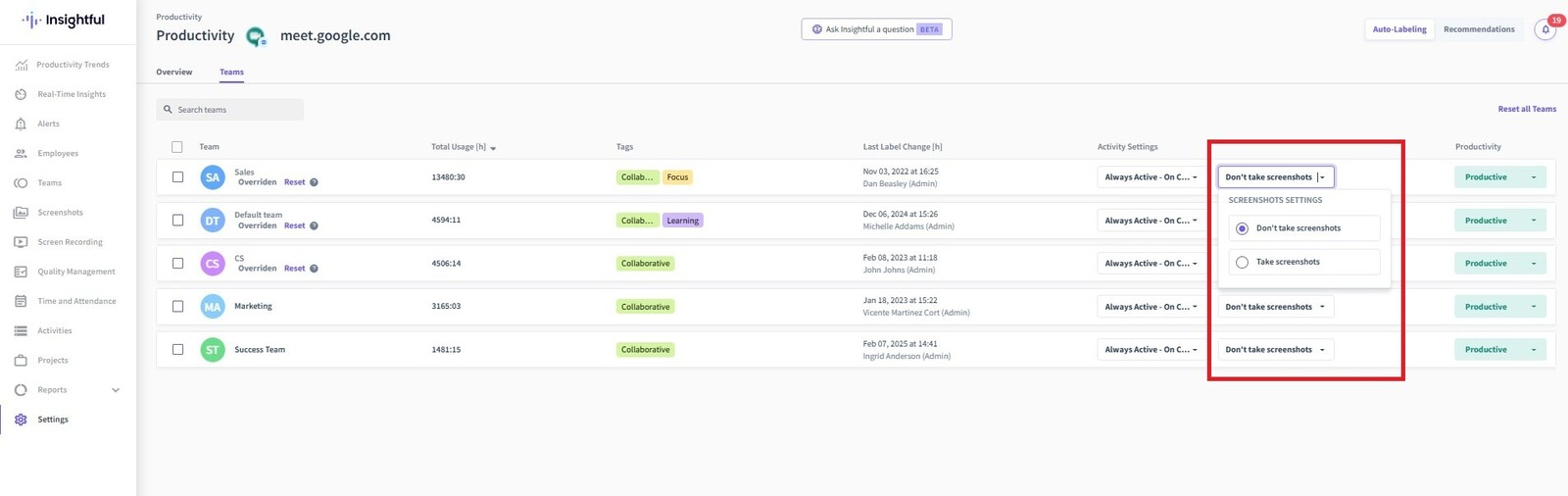1568x496 pixels.
Task: Click the Insightful logo
Action: [64, 20]
